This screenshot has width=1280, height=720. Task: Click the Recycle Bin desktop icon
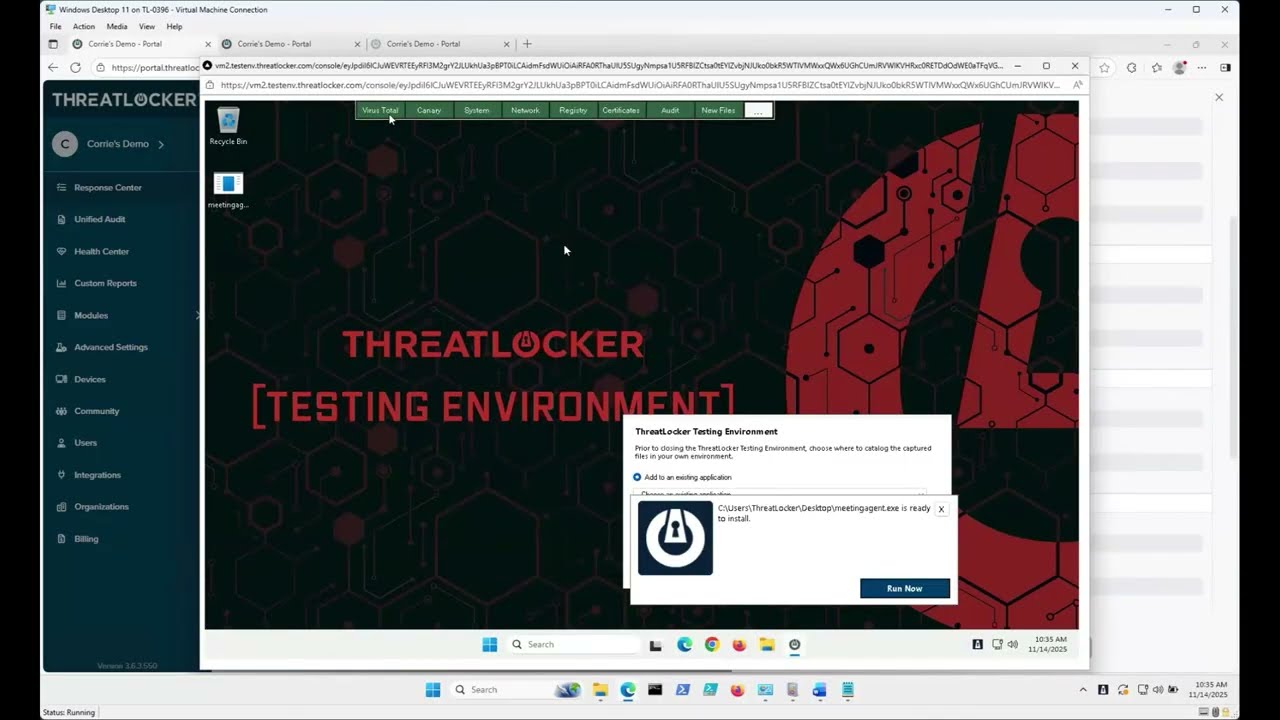[x=228, y=126]
